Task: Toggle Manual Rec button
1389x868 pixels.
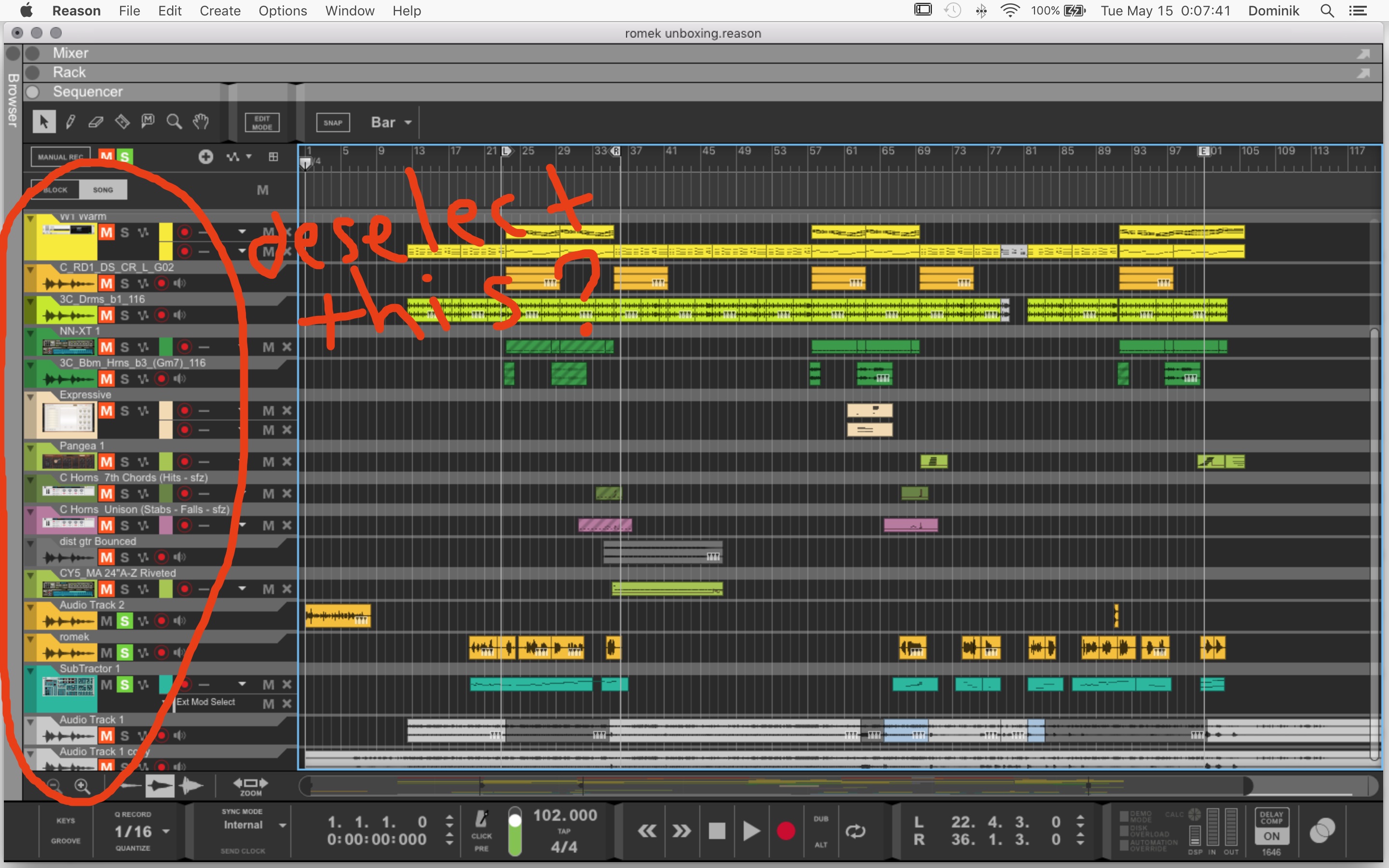Action: point(61,157)
